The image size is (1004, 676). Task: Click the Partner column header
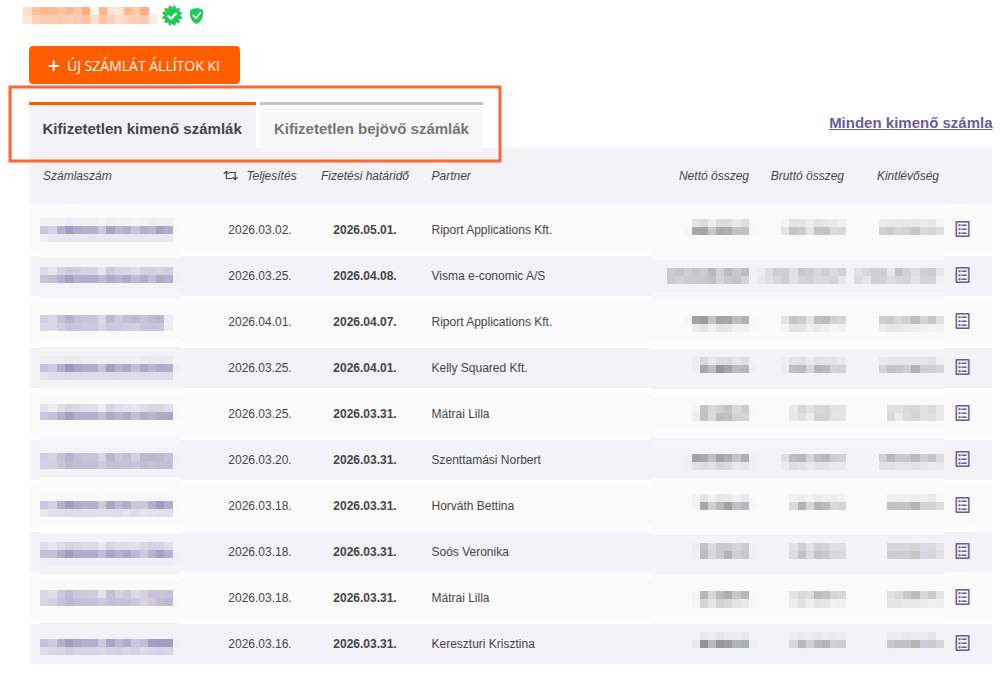pos(451,176)
